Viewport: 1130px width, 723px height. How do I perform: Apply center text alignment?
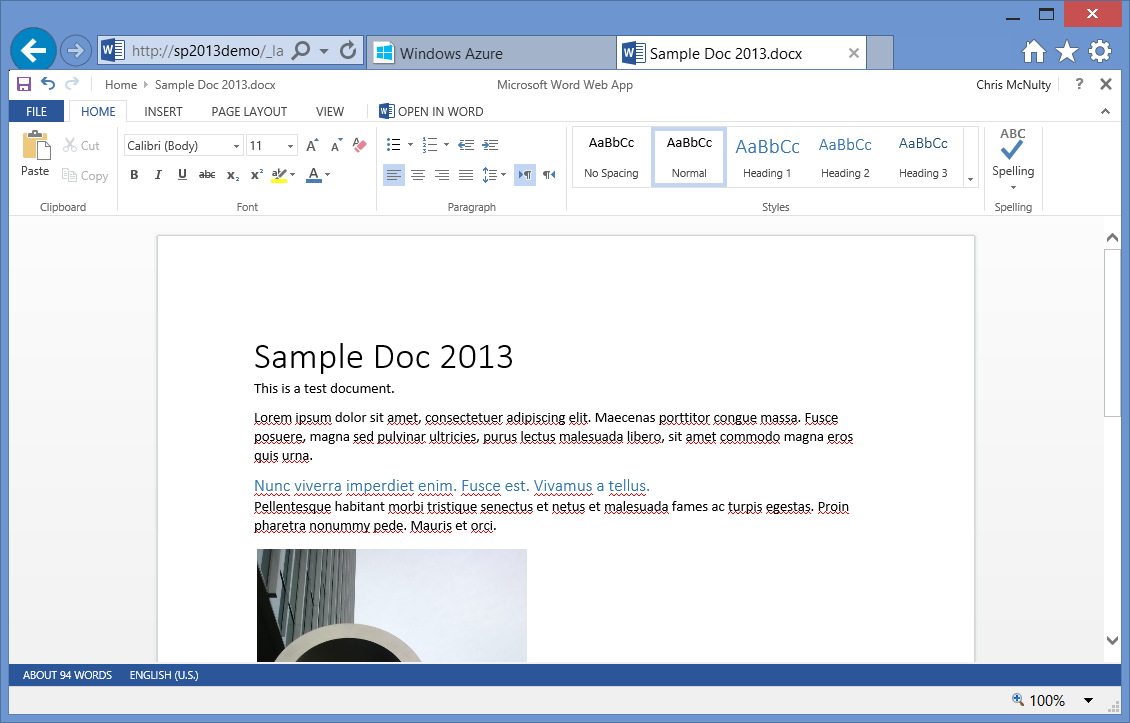pyautogui.click(x=418, y=175)
